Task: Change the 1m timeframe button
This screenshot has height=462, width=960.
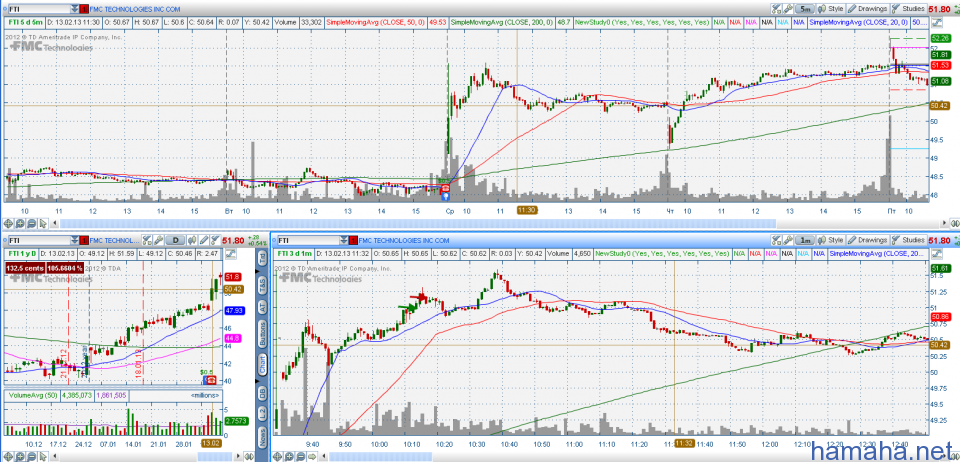Action: [804, 240]
